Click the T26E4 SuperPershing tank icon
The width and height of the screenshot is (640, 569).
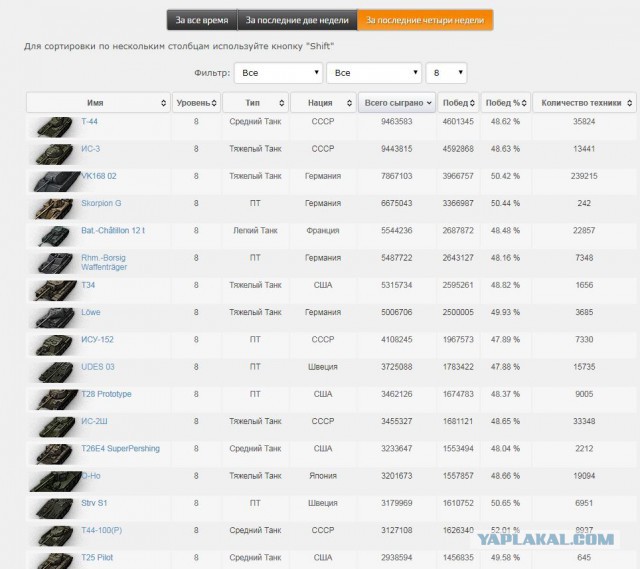click(55, 454)
